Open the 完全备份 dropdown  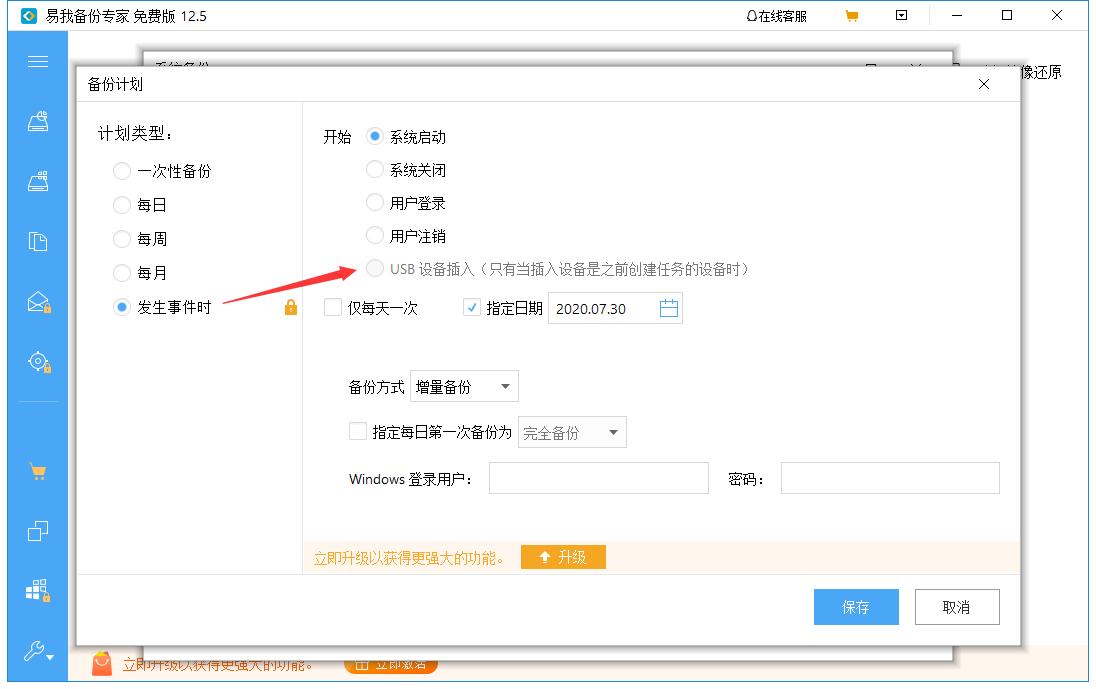coord(572,432)
